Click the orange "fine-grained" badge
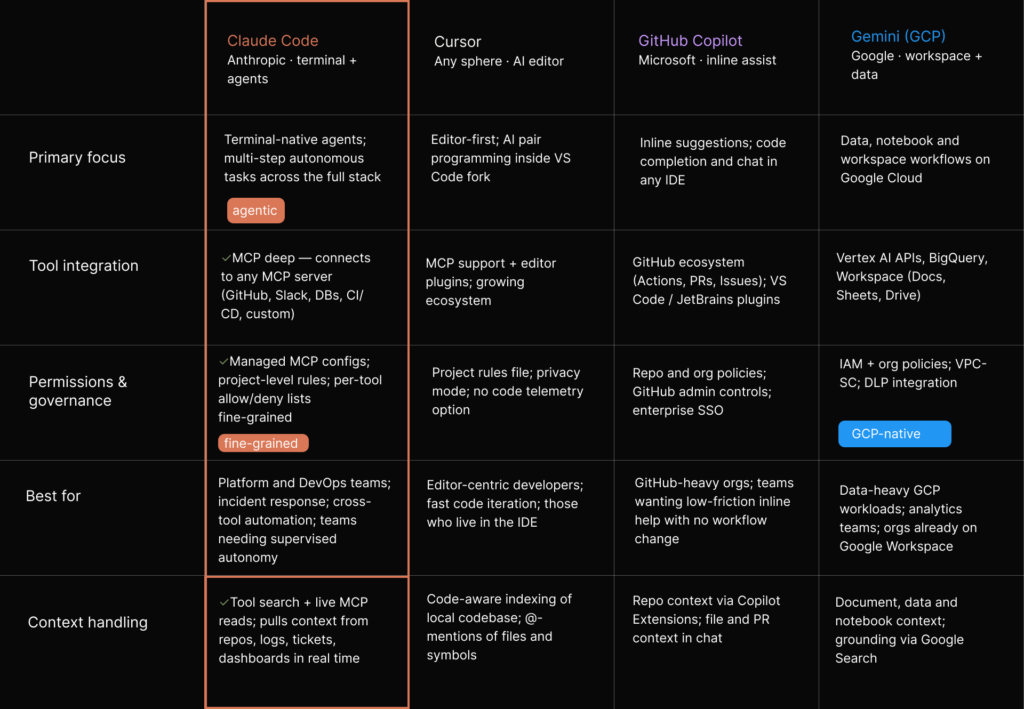Screen dimensions: 1024x709 click(x=263, y=443)
